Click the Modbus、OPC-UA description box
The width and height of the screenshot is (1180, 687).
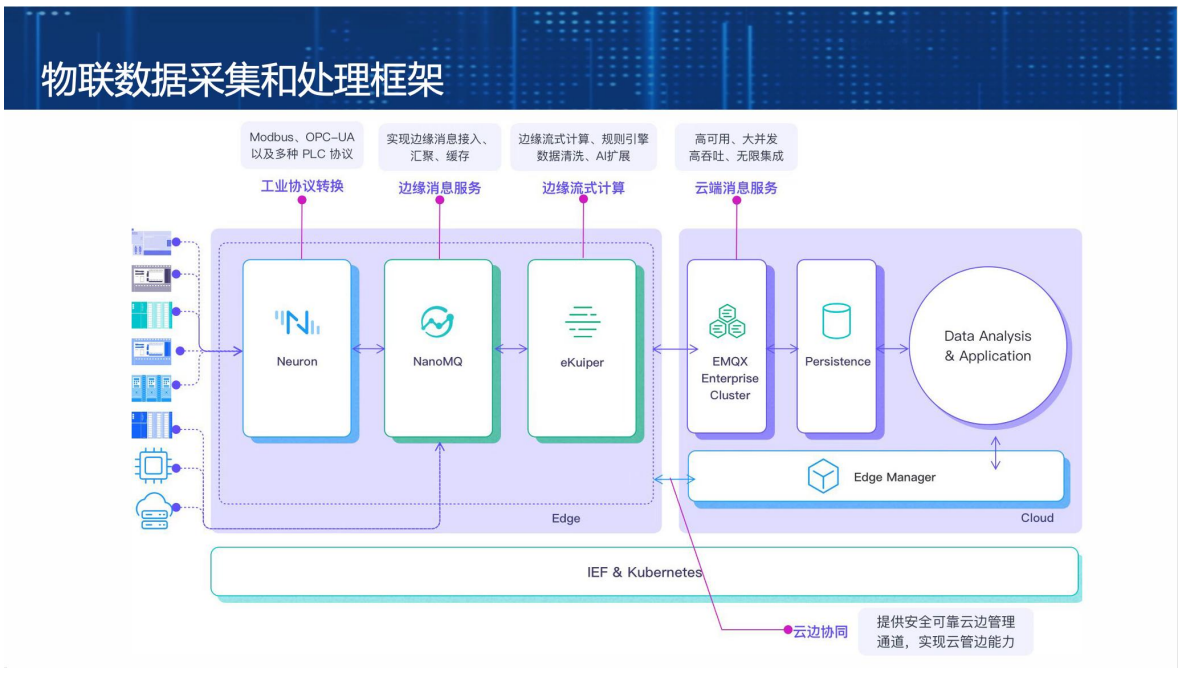pyautogui.click(x=302, y=145)
